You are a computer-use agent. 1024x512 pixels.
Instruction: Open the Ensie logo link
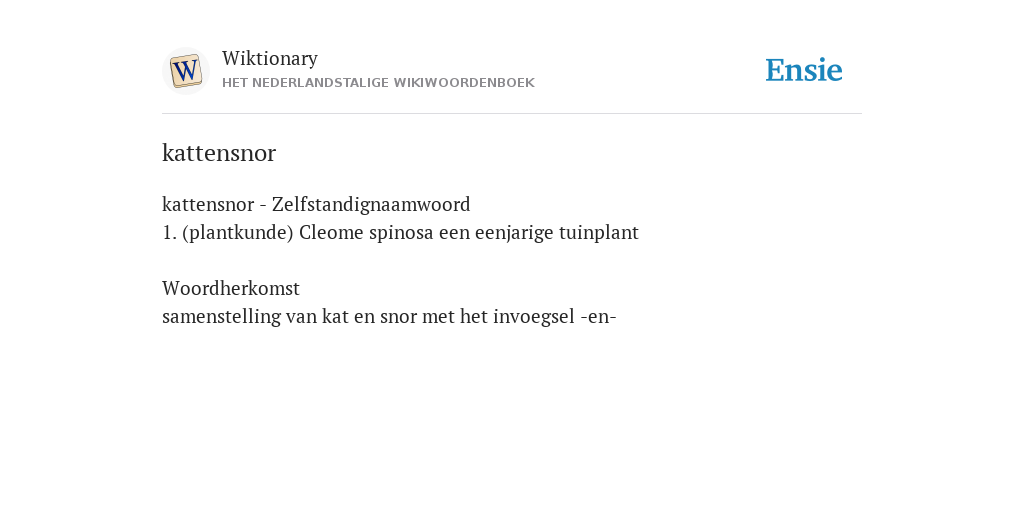(804, 70)
